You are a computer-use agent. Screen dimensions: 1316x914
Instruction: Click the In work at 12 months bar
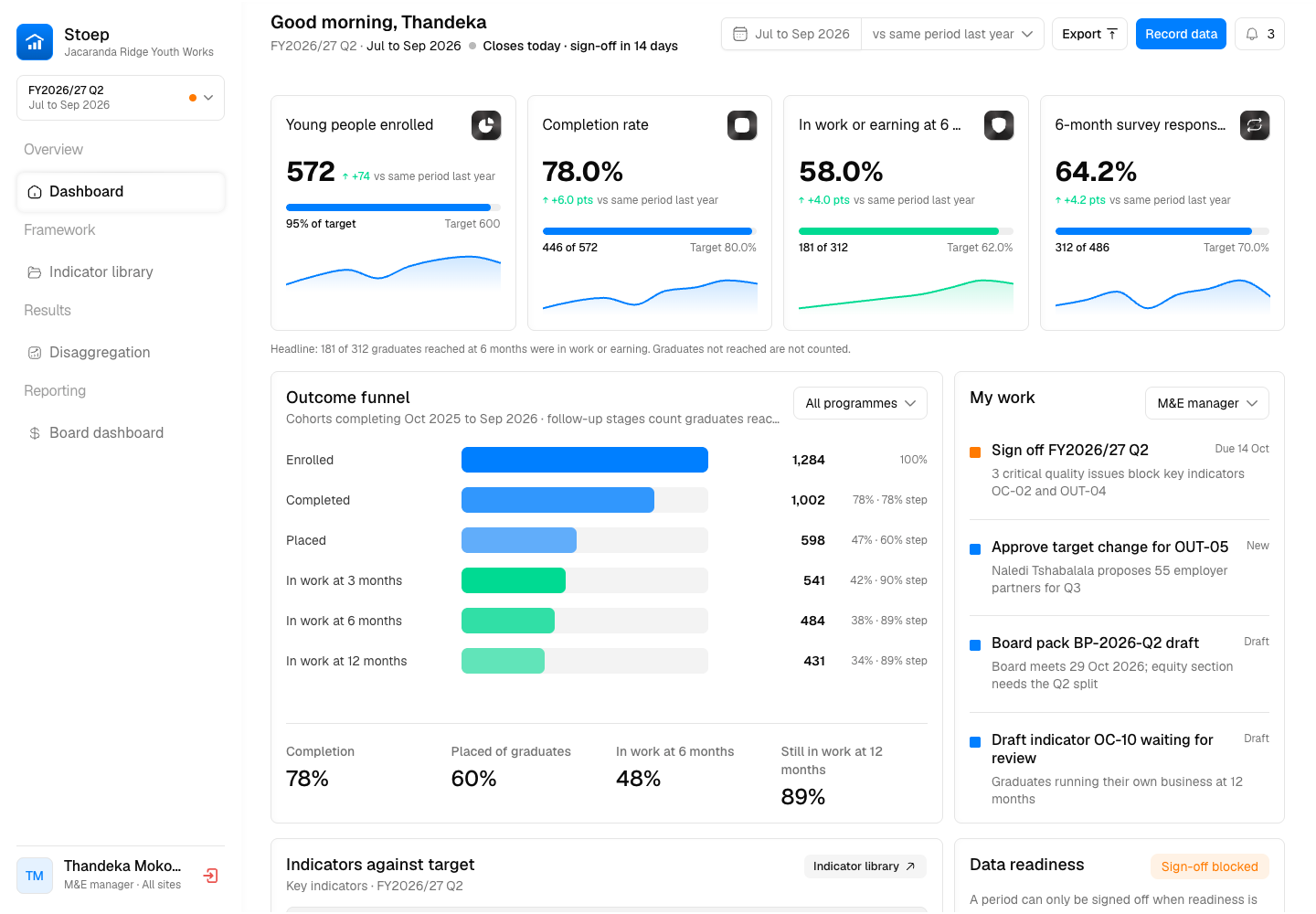click(x=503, y=661)
